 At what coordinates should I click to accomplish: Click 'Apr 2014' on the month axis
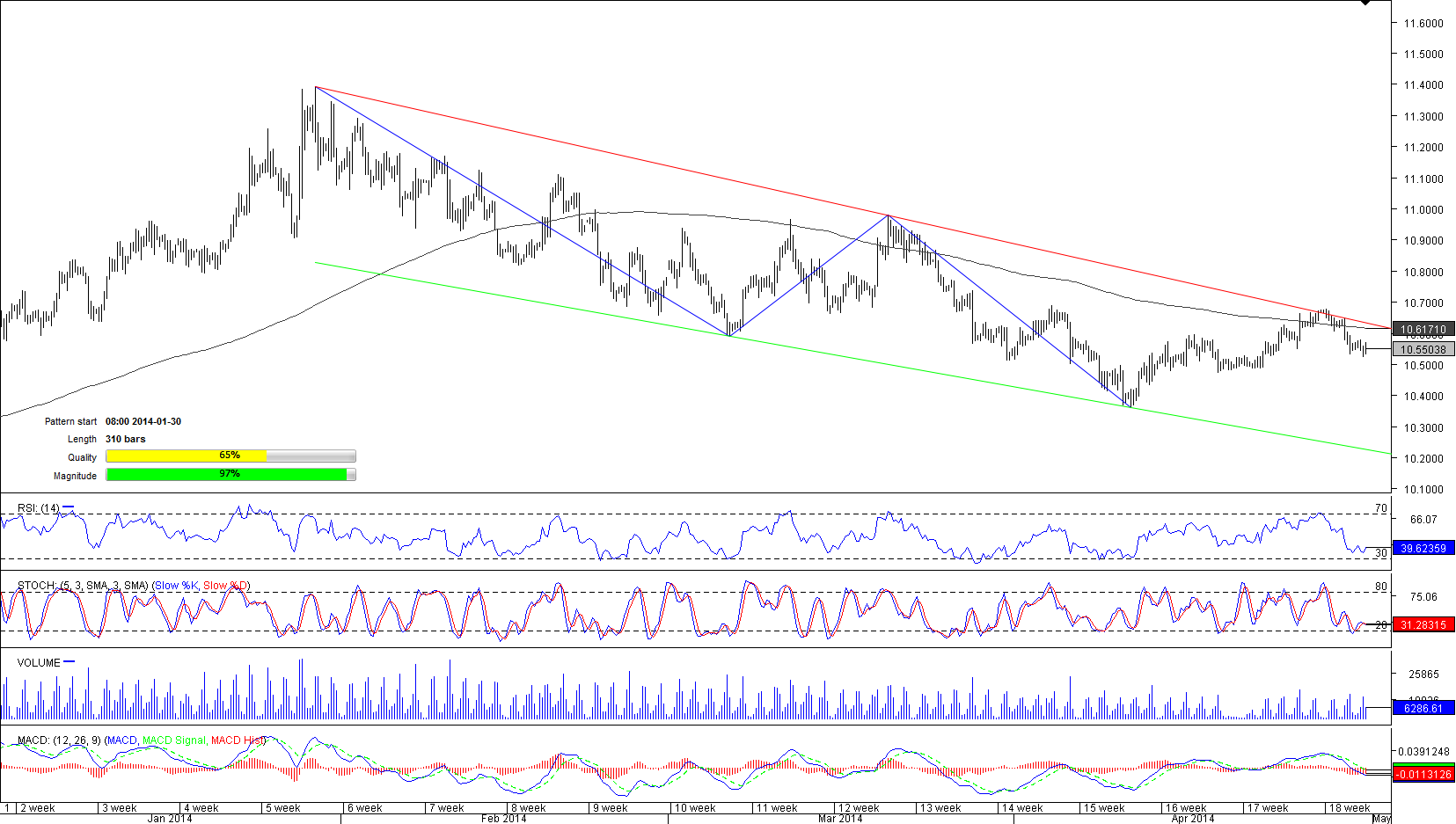(1192, 819)
